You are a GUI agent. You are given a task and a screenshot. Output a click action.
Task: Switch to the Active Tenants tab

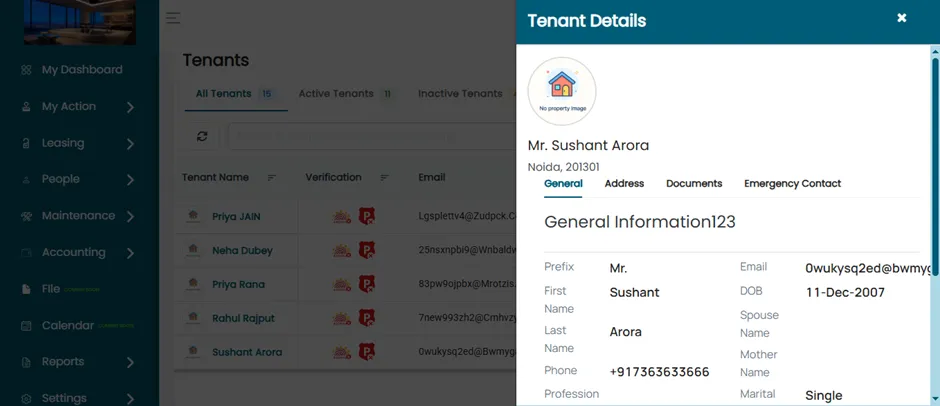click(347, 94)
